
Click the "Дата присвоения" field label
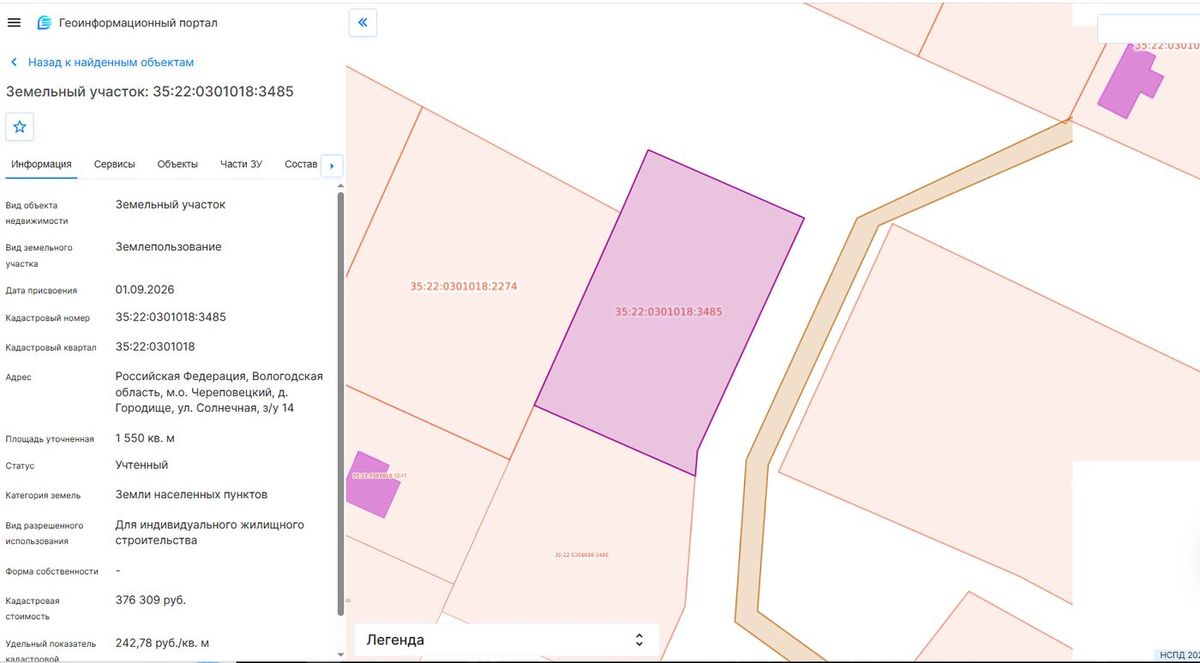point(42,291)
